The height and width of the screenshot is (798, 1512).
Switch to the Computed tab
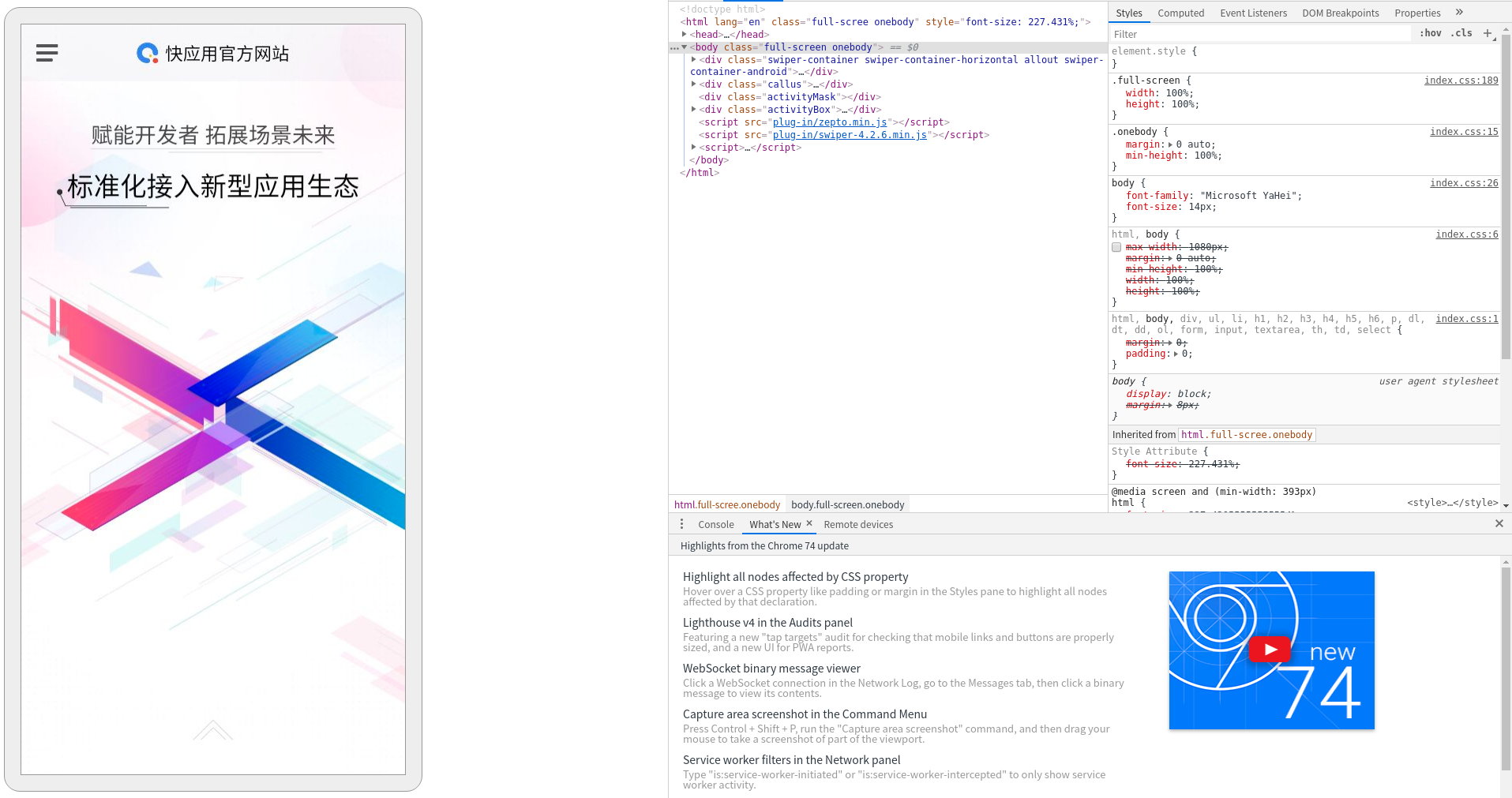point(1180,13)
